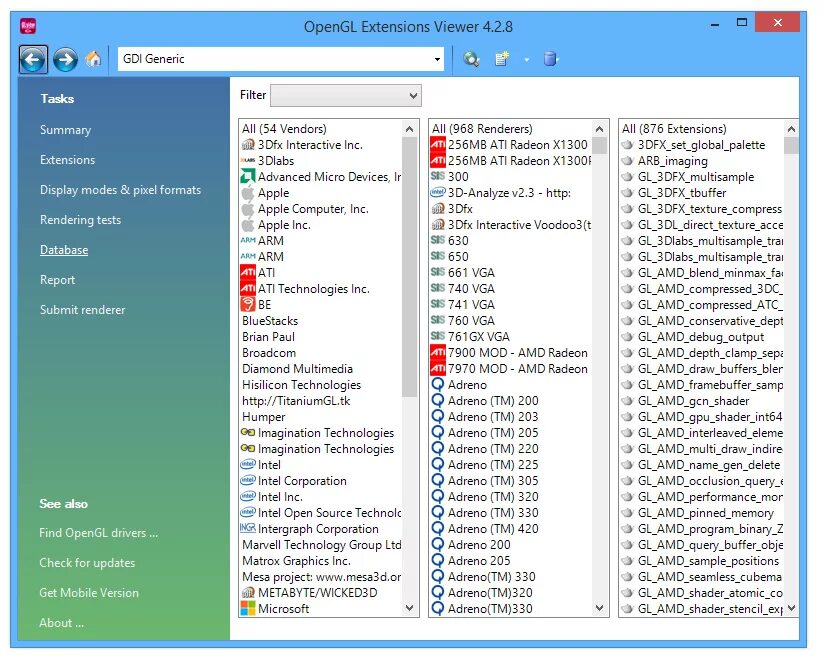Viewport: 823px width, 663px height.
Task: Open the Extensions task
Action: pyautogui.click(x=67, y=160)
